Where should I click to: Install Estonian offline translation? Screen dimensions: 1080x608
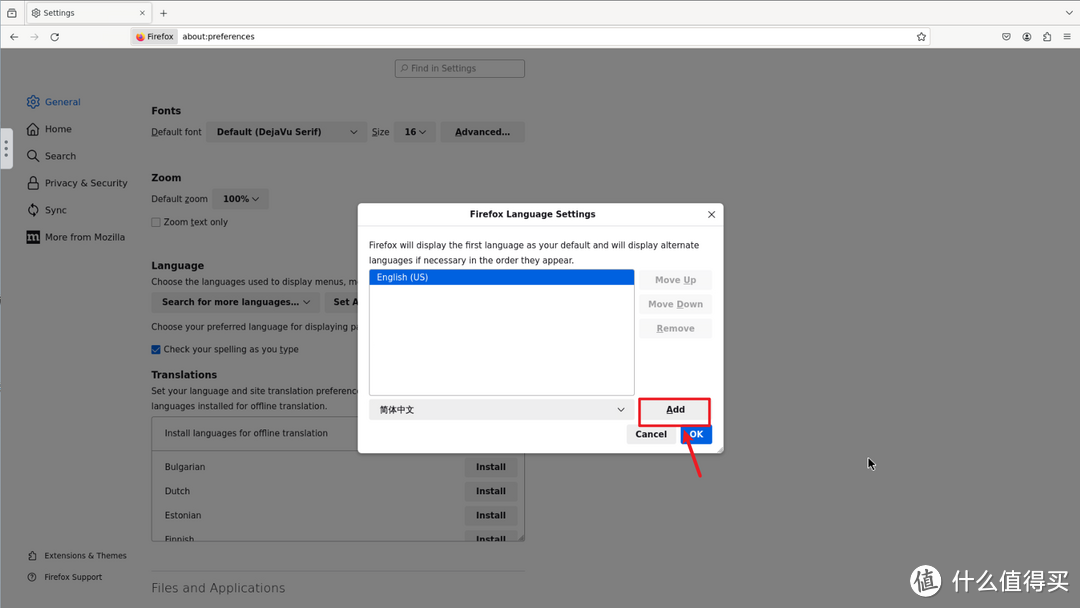[x=490, y=515]
